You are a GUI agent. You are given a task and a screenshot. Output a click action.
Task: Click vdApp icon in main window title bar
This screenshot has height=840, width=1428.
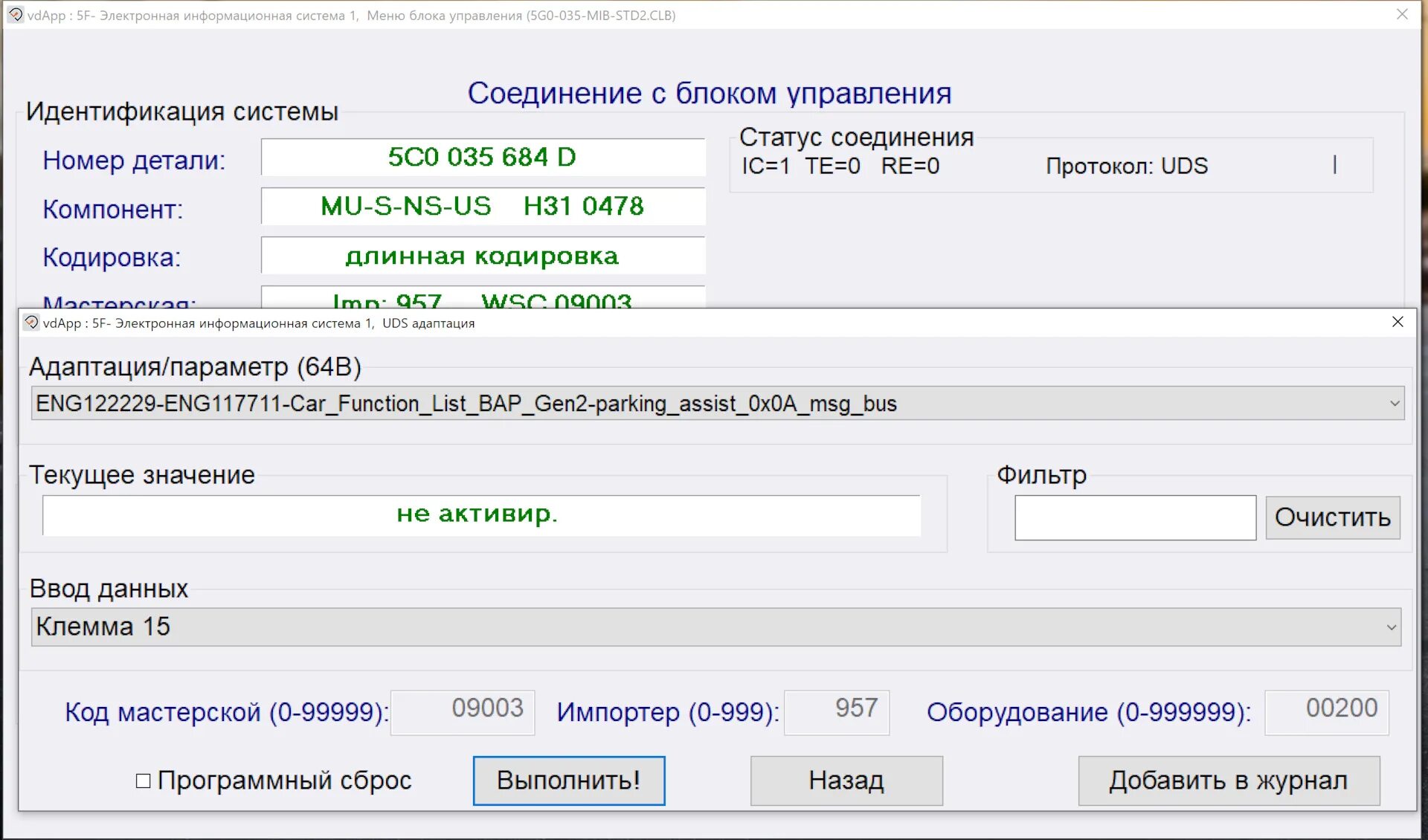15,15
